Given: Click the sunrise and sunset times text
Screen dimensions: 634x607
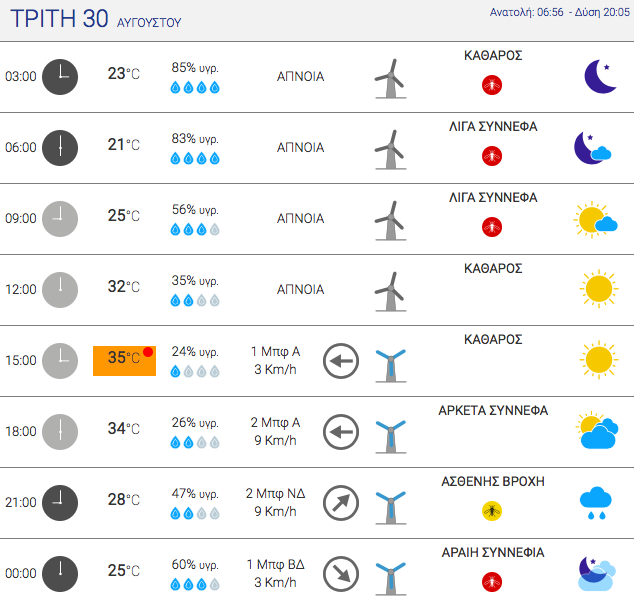Looking at the screenshot, I should 560,12.
